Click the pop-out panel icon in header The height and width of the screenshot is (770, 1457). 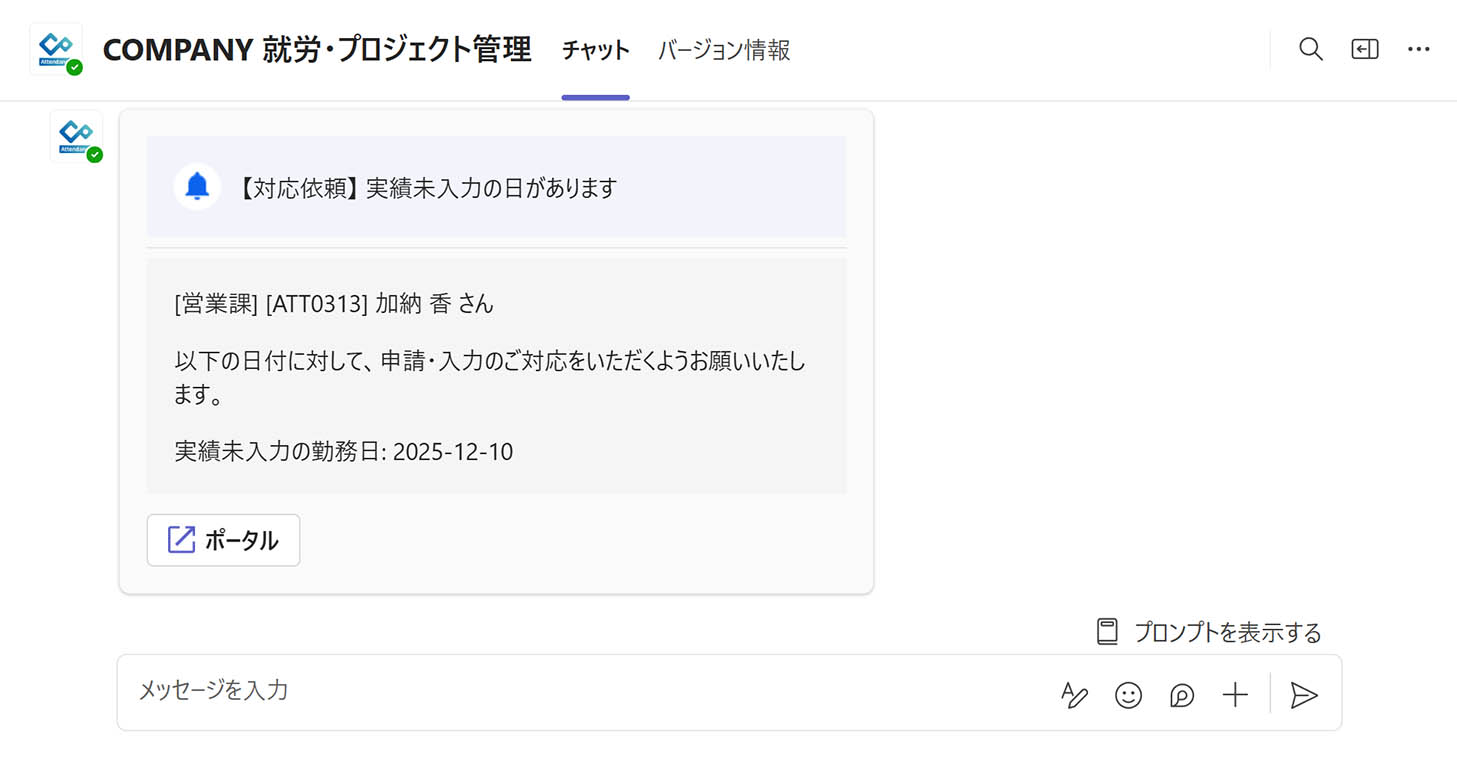[x=1364, y=49]
